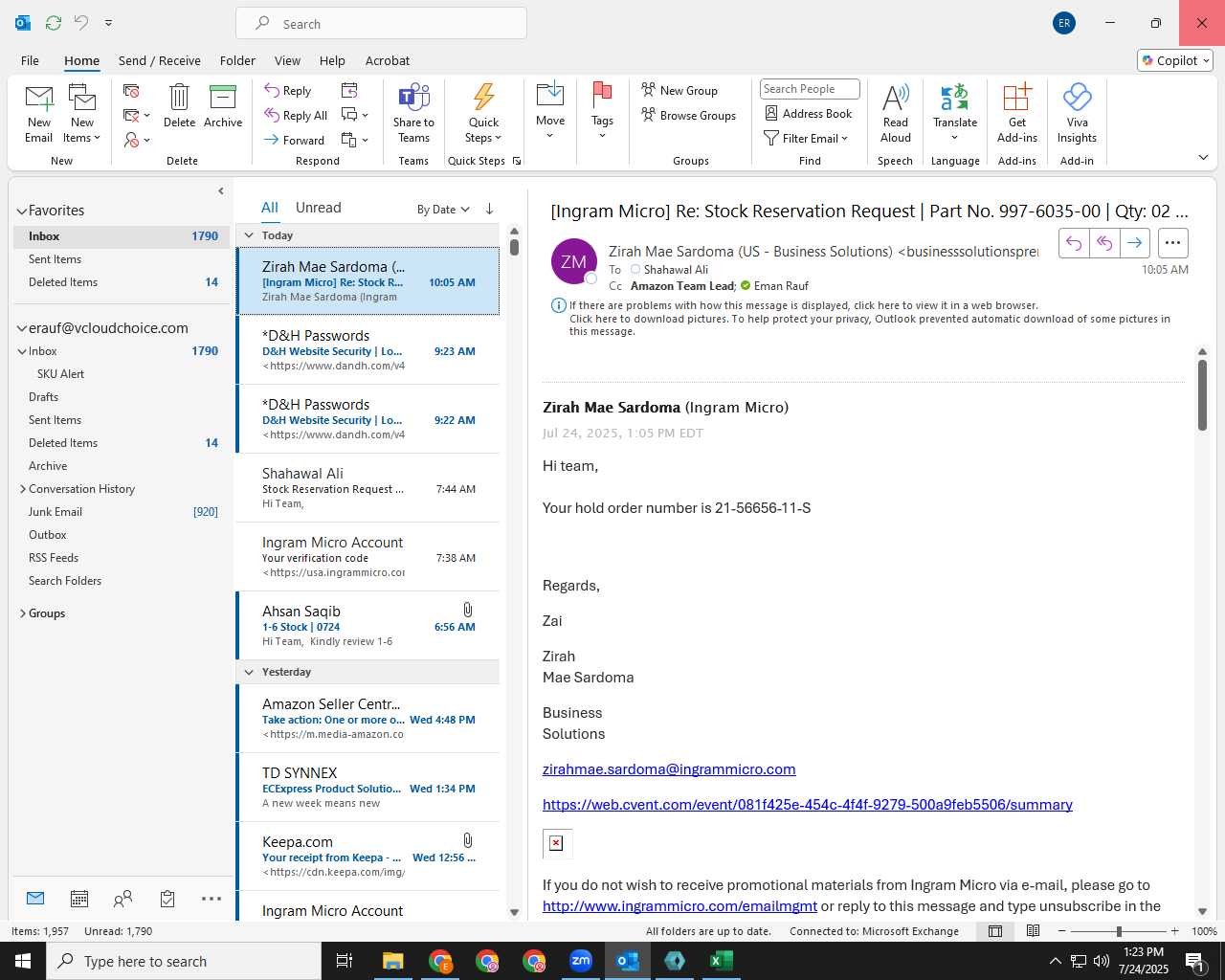Click reply-all arrow in reading pane

1103,243
